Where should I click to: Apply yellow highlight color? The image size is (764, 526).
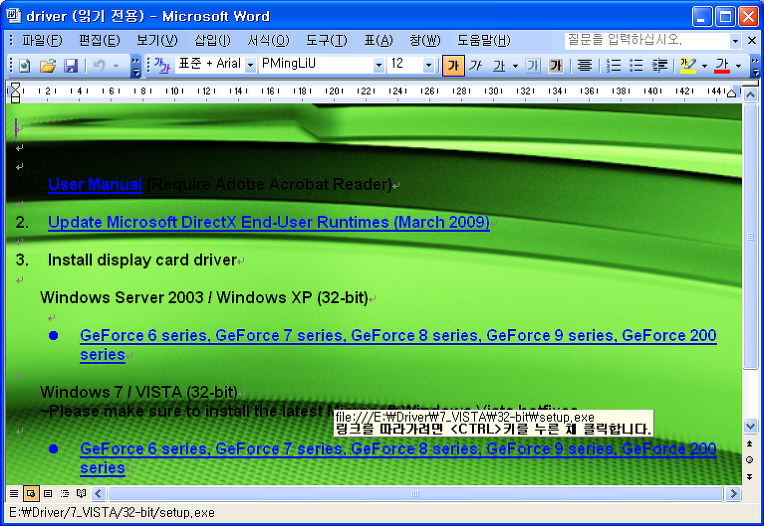pos(688,65)
